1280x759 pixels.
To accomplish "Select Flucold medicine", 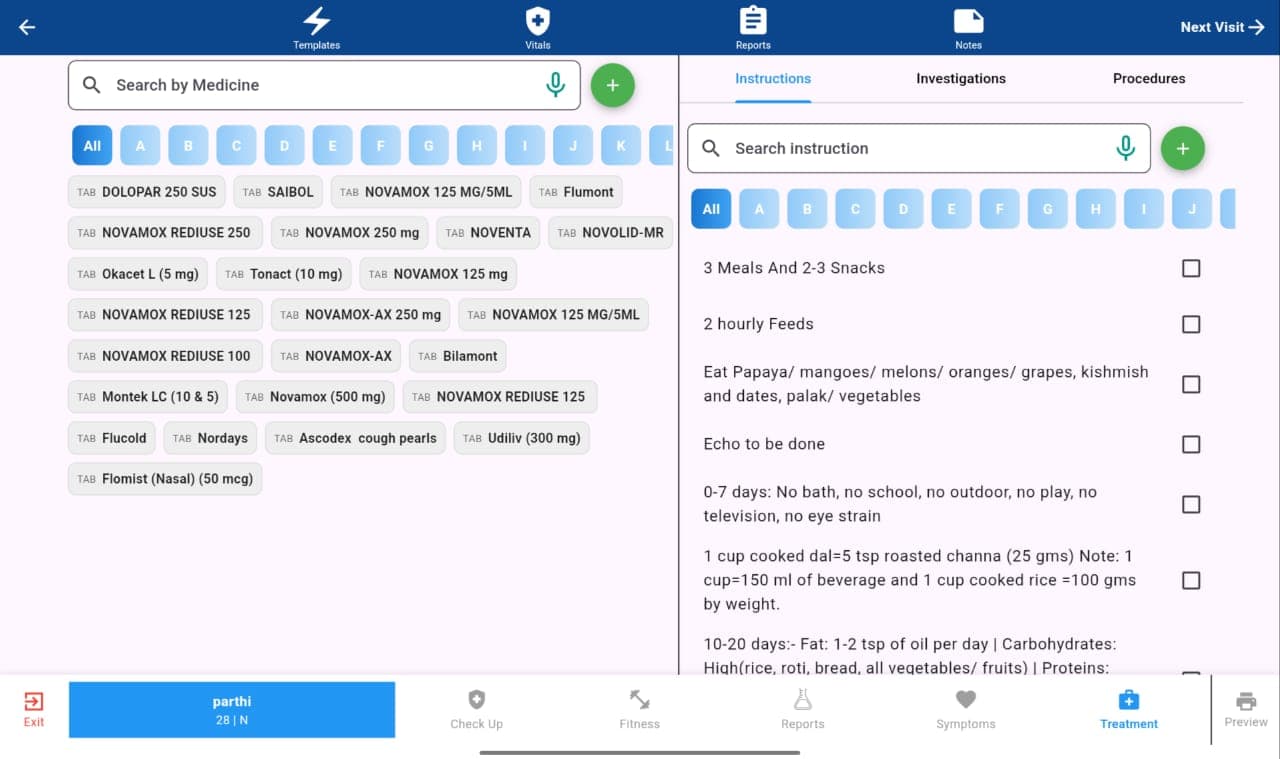I will point(112,438).
